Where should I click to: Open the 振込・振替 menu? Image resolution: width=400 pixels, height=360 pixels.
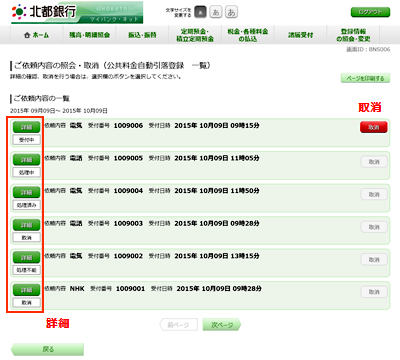click(x=142, y=35)
